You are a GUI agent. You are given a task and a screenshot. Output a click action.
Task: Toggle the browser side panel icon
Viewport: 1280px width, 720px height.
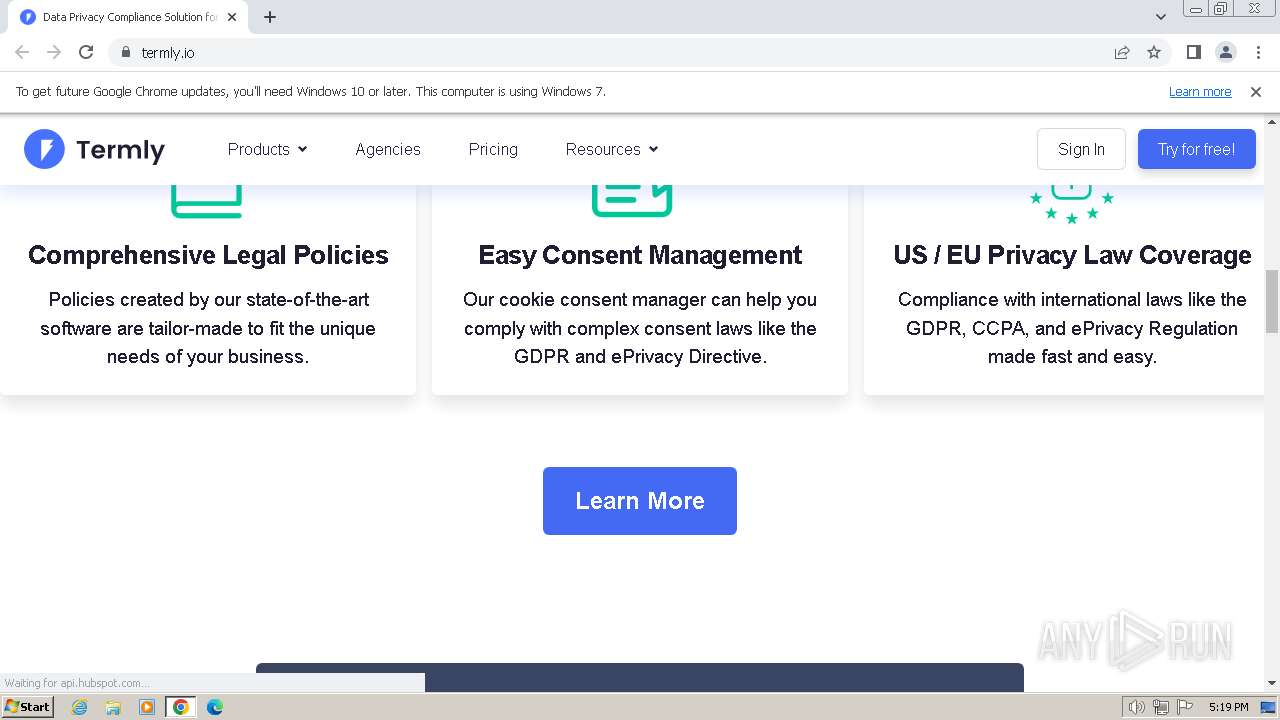click(x=1193, y=52)
